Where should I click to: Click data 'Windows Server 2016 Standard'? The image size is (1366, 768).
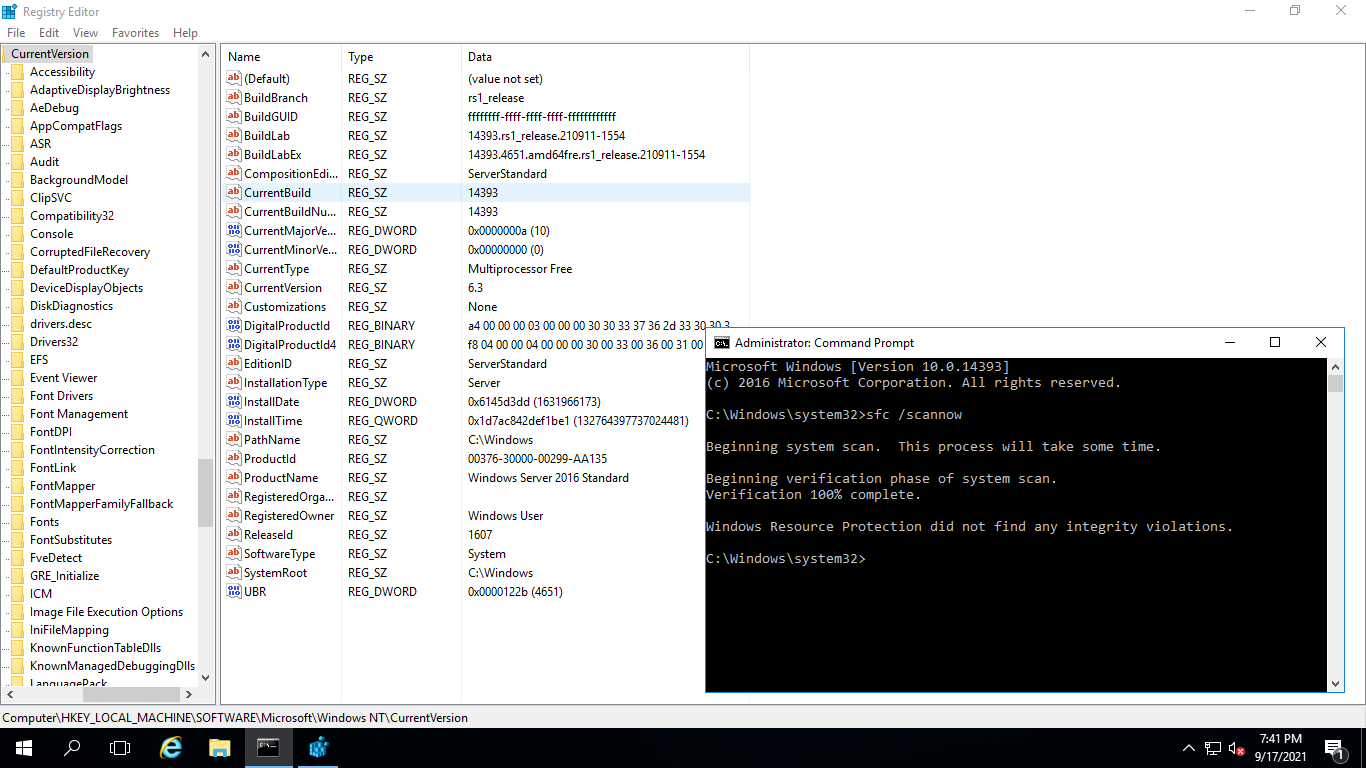[548, 478]
